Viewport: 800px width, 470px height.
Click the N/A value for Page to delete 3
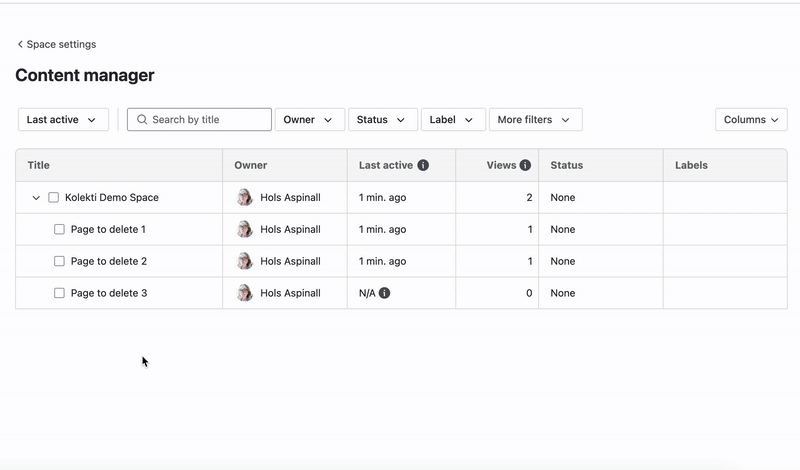(367, 293)
